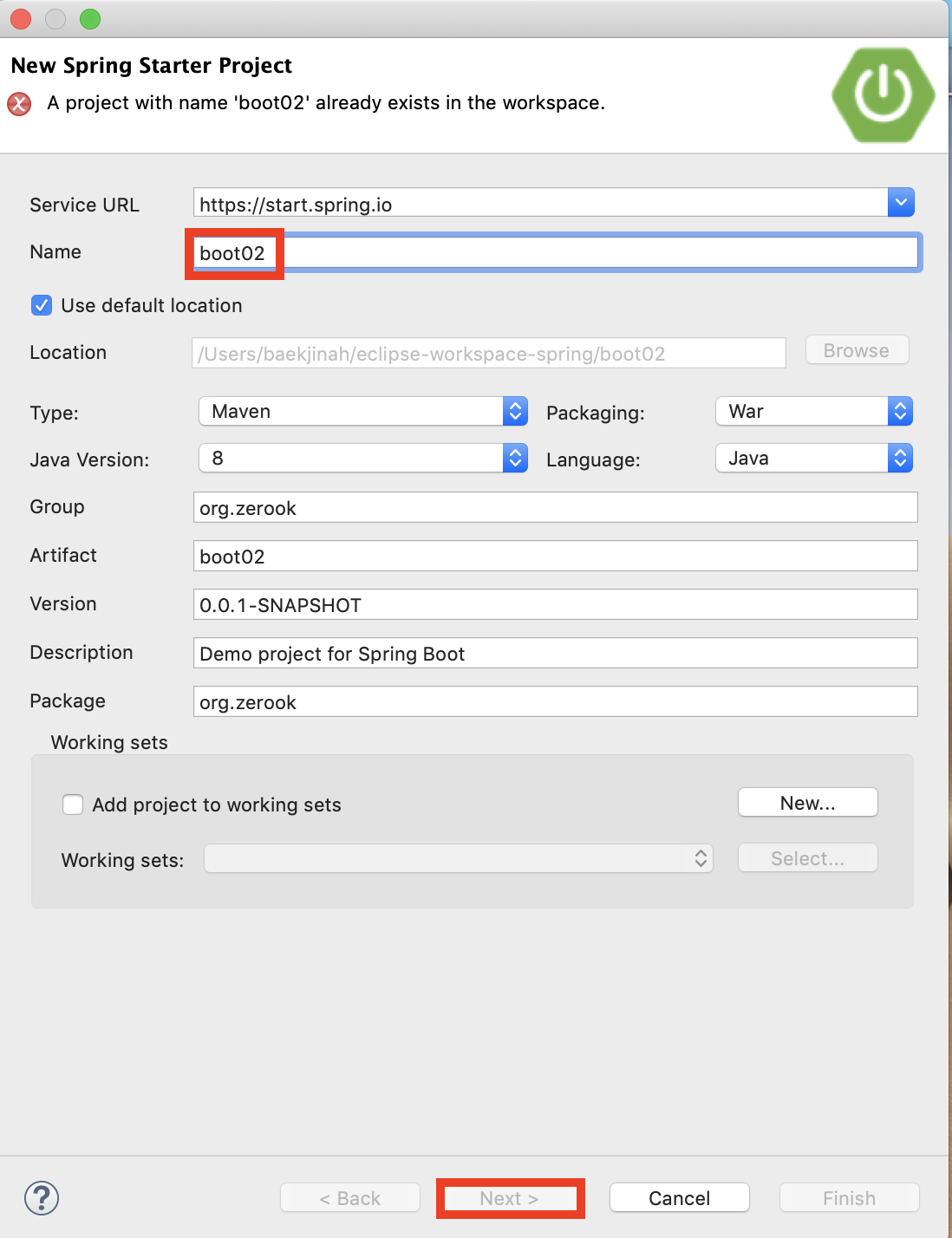Click the Service URL text field
This screenshot has height=1238, width=952.
pos(540,203)
